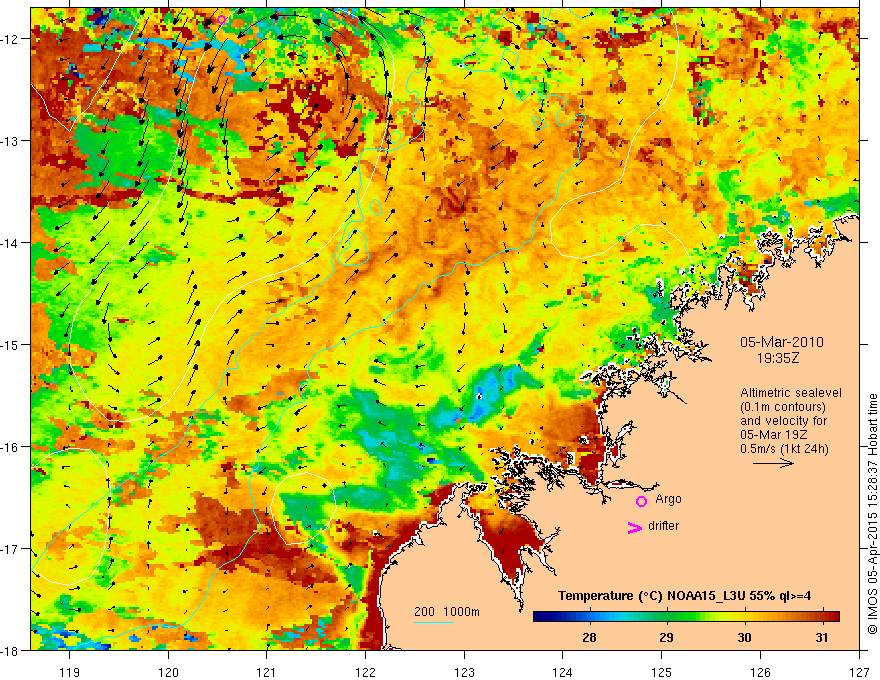Viewport: 880px width, 680px height.
Task: Click "Altimetric sealevel" legend text
Action: pos(791,393)
